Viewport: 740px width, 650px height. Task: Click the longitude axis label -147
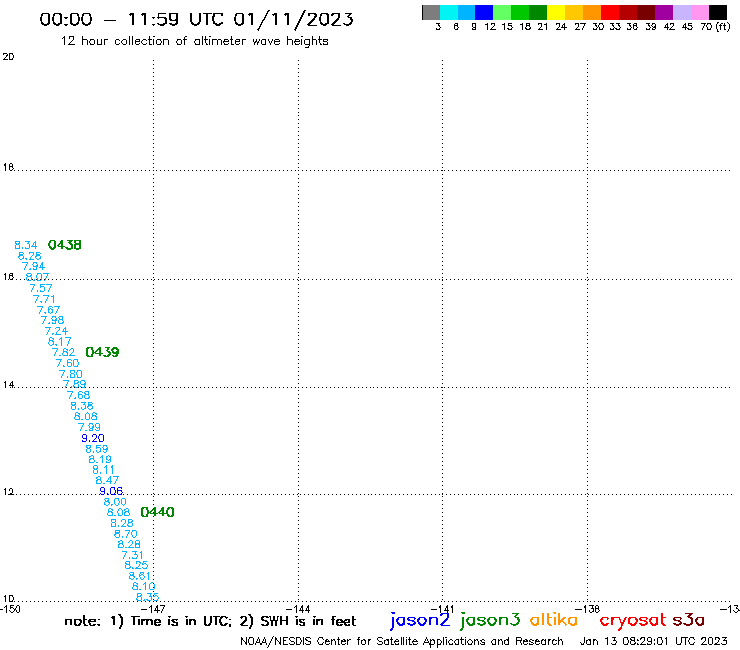153,609
